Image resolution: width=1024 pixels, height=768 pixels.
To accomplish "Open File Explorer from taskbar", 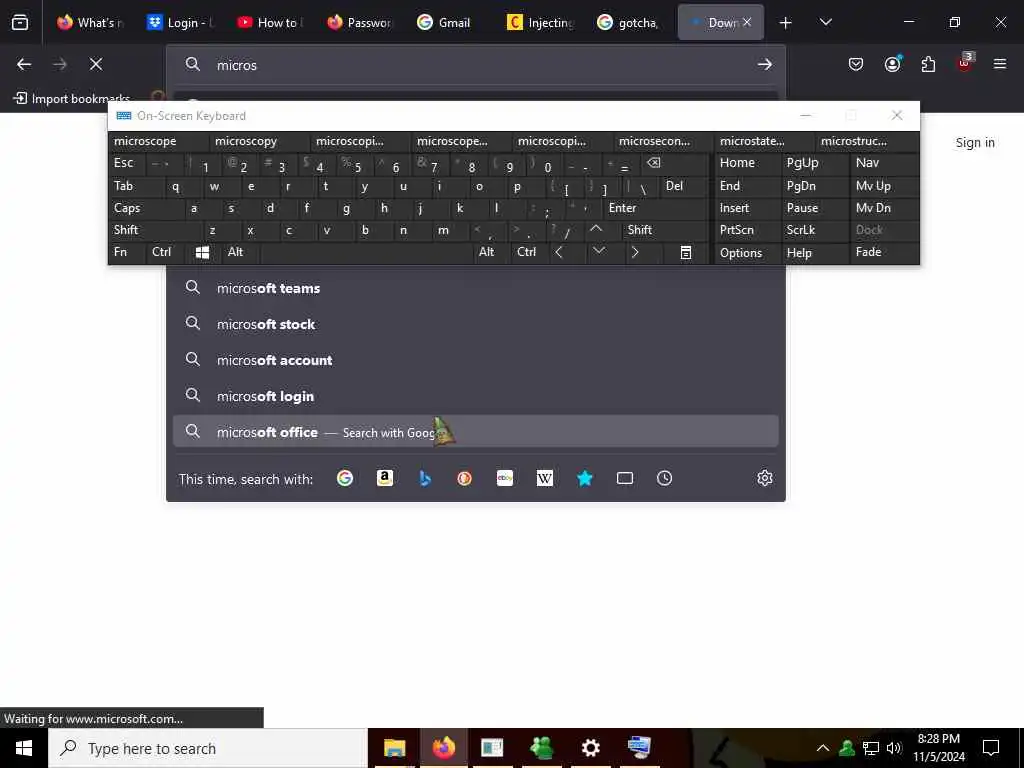I will pyautogui.click(x=394, y=748).
